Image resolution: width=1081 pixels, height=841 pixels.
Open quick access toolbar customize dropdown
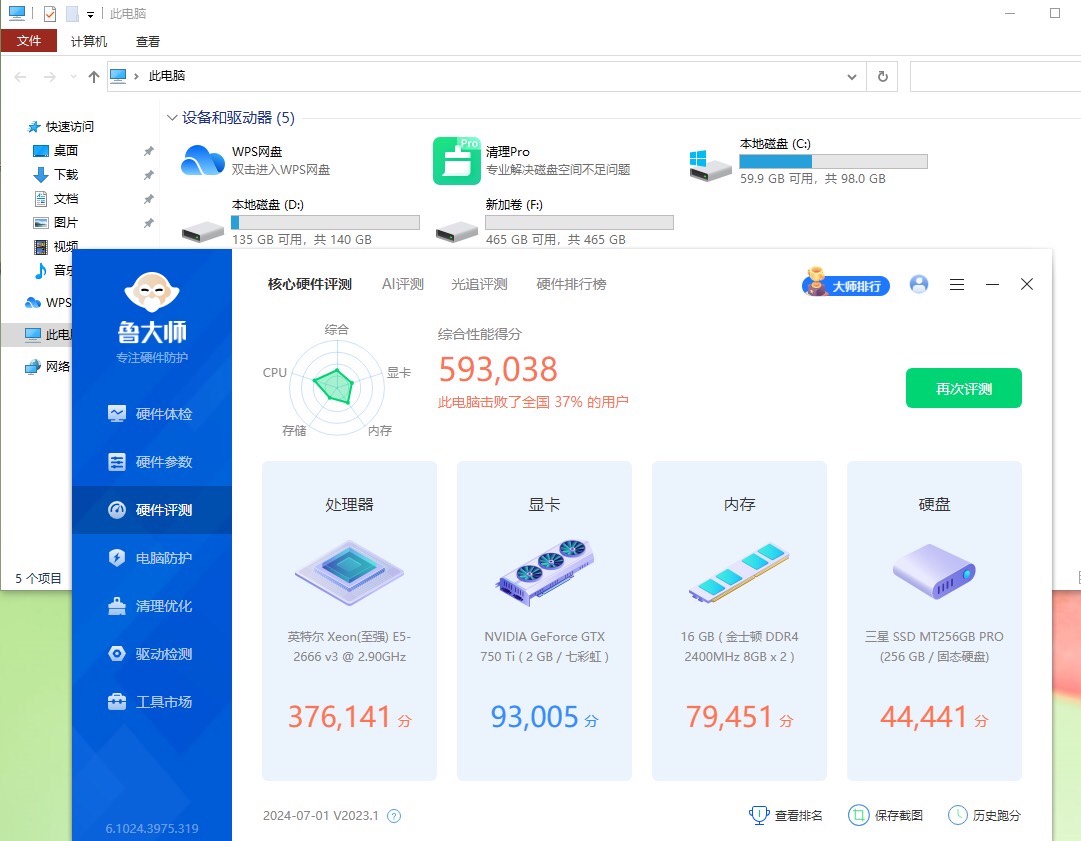(90, 14)
